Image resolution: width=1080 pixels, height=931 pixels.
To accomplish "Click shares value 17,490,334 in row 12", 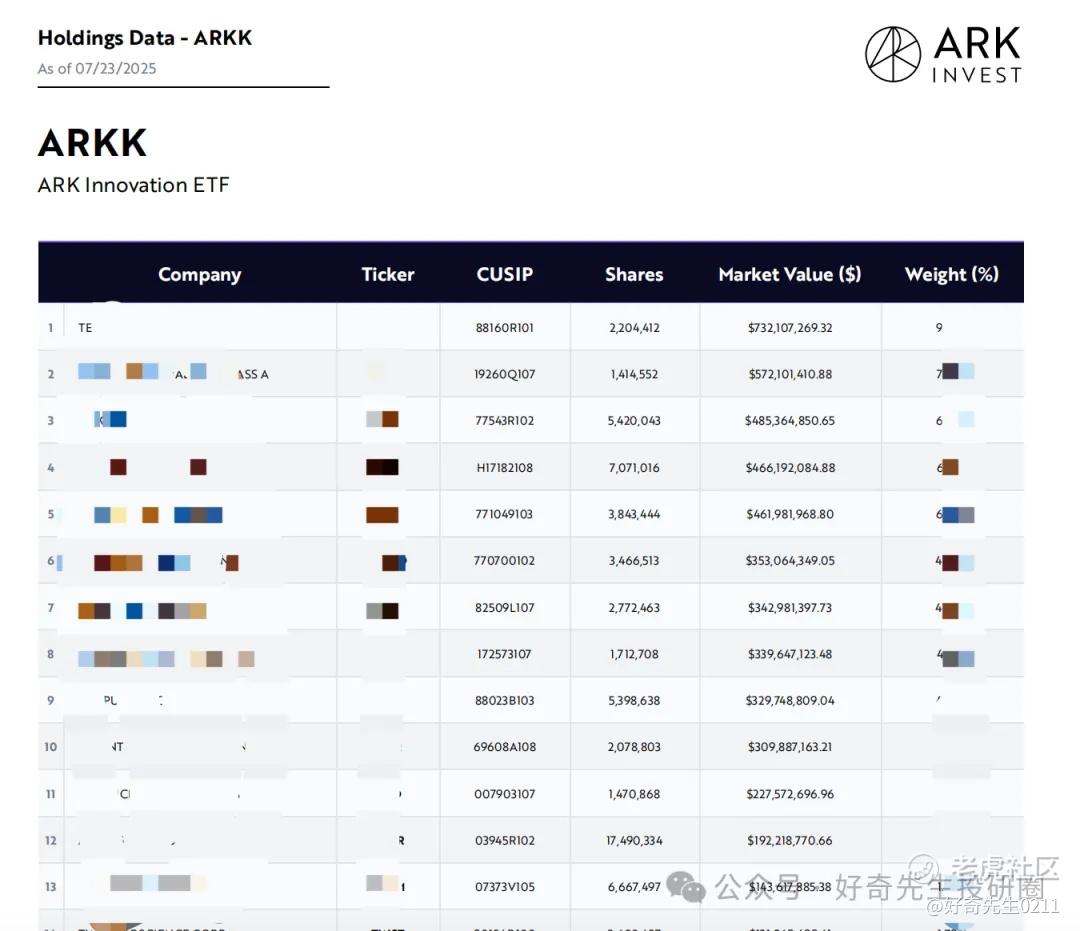I will point(634,840).
